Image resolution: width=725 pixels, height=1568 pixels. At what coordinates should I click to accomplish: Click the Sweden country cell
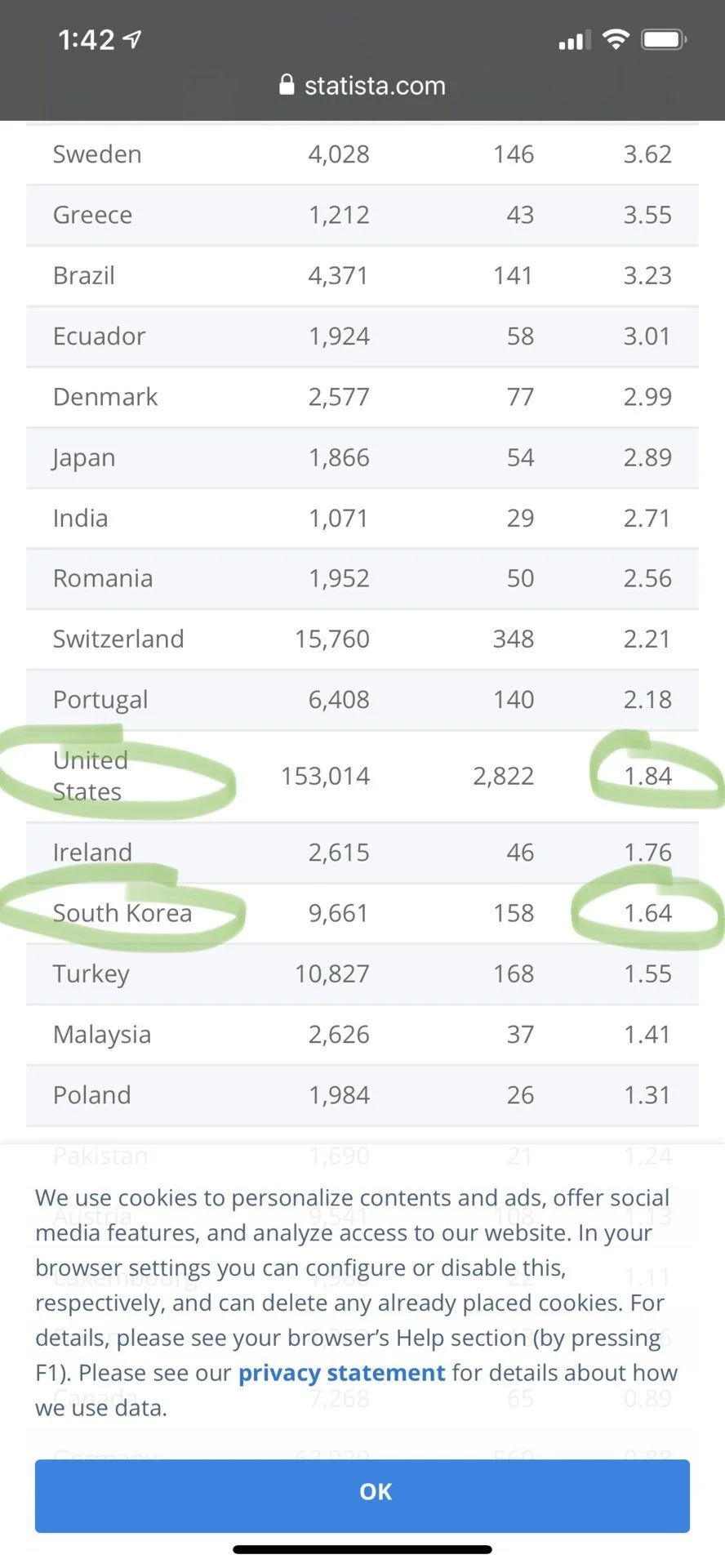(97, 154)
